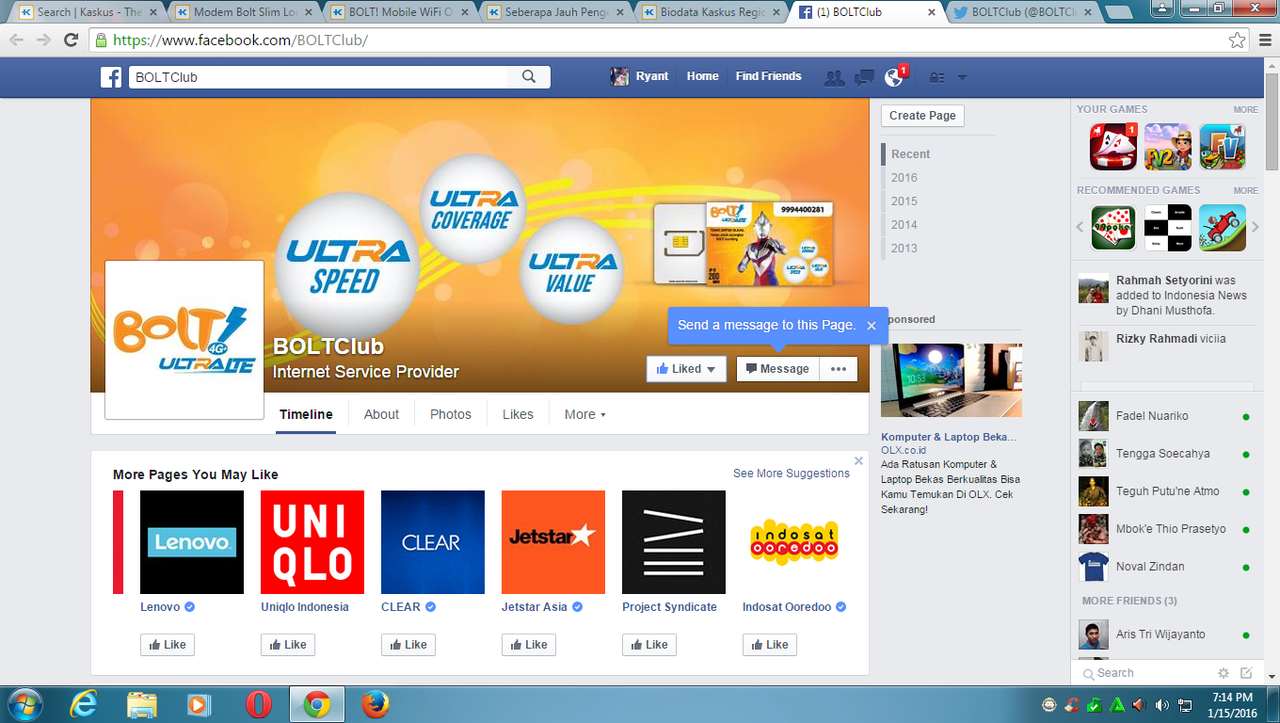Open the messages icon in top bar

coord(864,77)
